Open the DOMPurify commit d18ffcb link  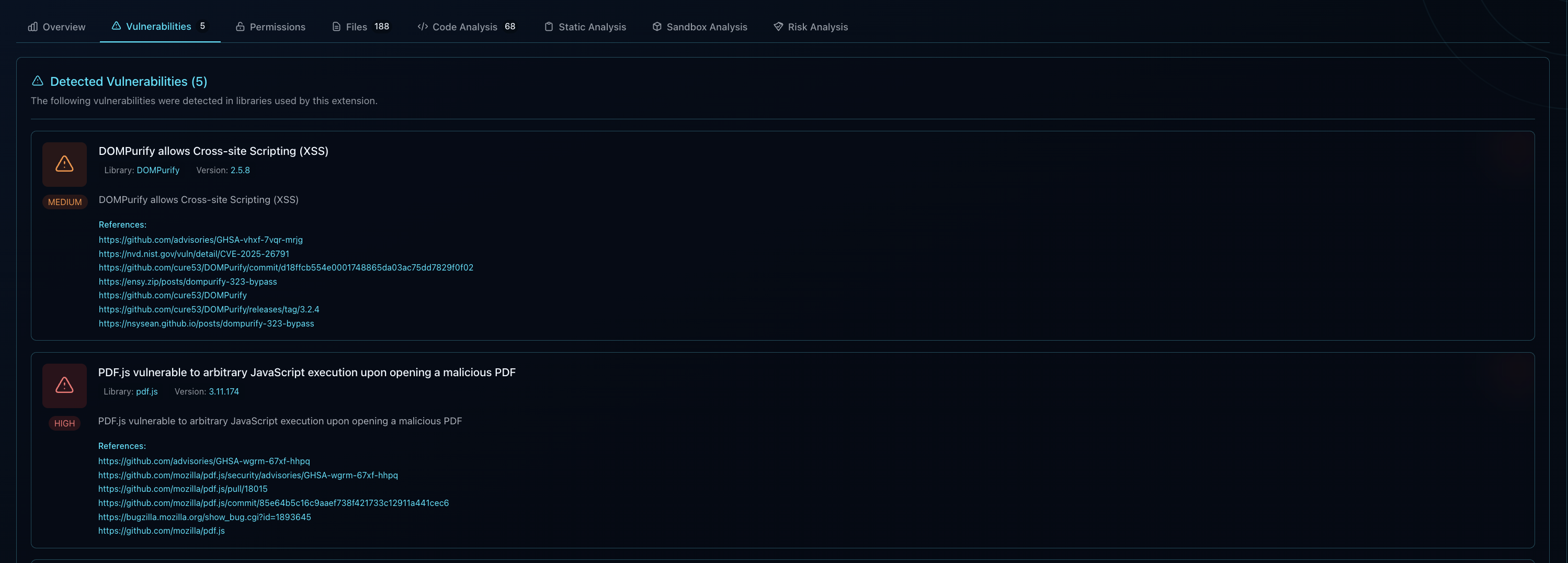coord(286,268)
